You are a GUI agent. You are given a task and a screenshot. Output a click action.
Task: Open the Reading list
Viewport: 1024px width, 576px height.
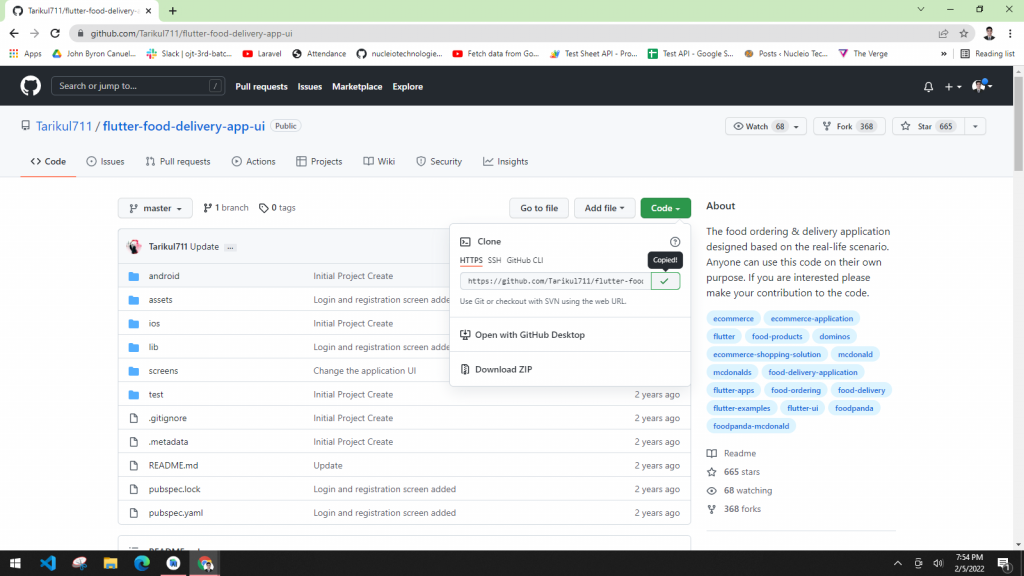[987, 54]
